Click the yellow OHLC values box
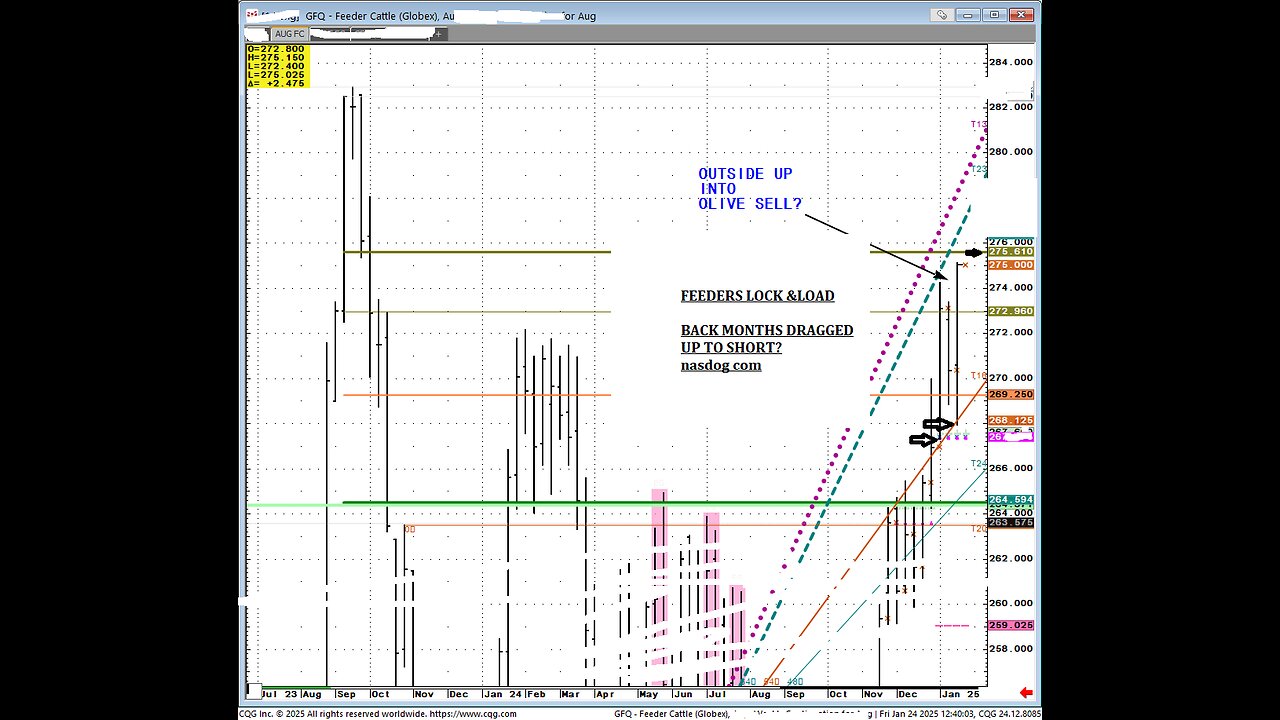The height and width of the screenshot is (720, 1280). (277, 66)
